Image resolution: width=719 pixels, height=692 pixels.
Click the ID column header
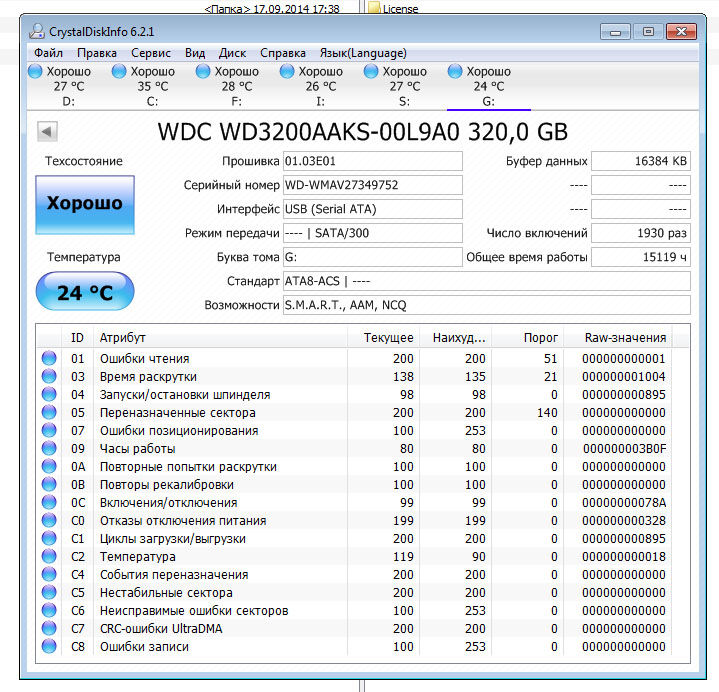77,338
